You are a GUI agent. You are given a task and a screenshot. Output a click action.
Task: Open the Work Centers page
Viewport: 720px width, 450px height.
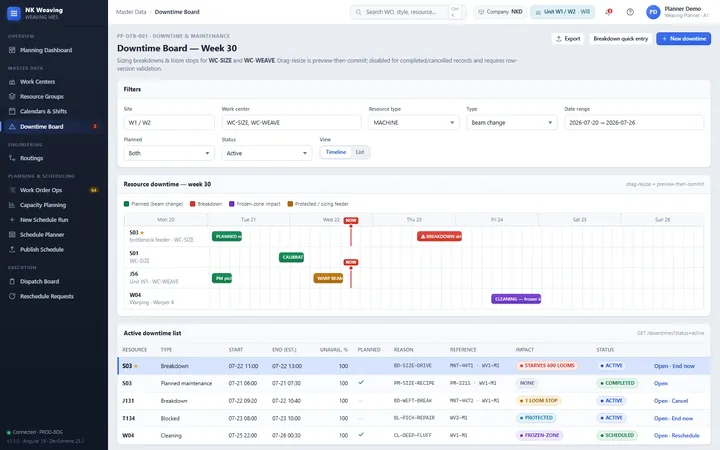coord(37,82)
